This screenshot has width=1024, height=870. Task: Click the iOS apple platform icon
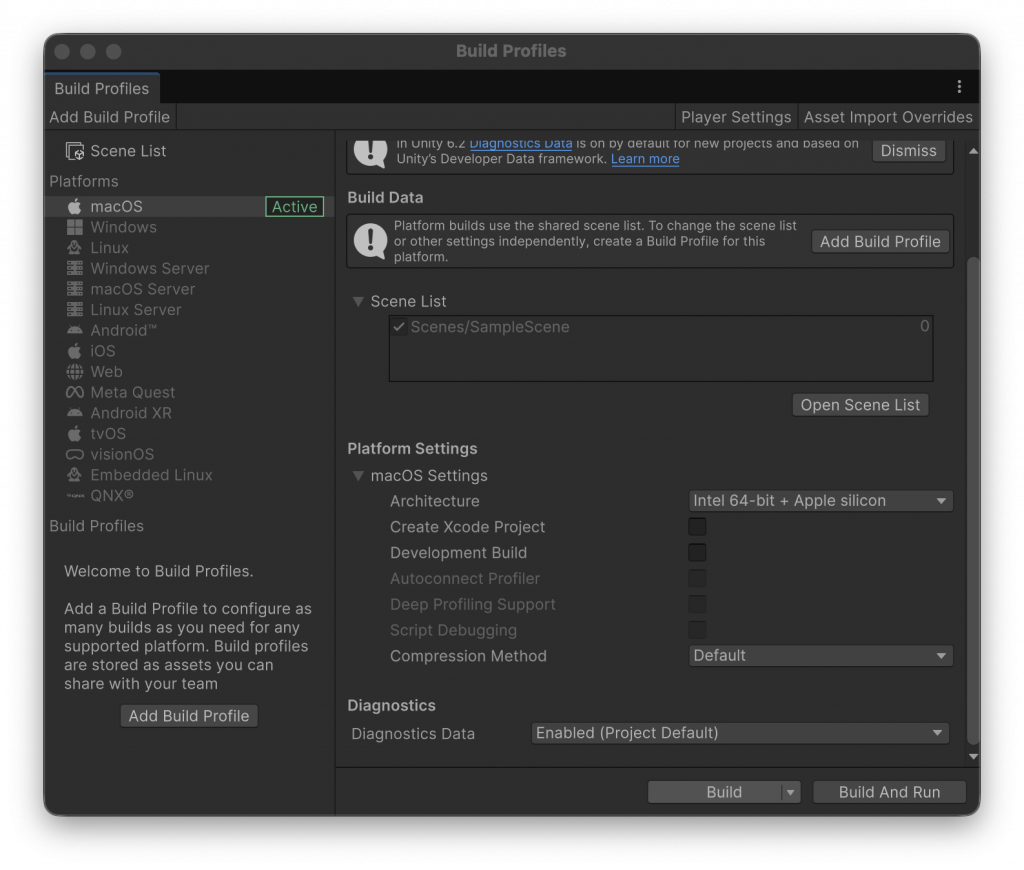(x=74, y=351)
